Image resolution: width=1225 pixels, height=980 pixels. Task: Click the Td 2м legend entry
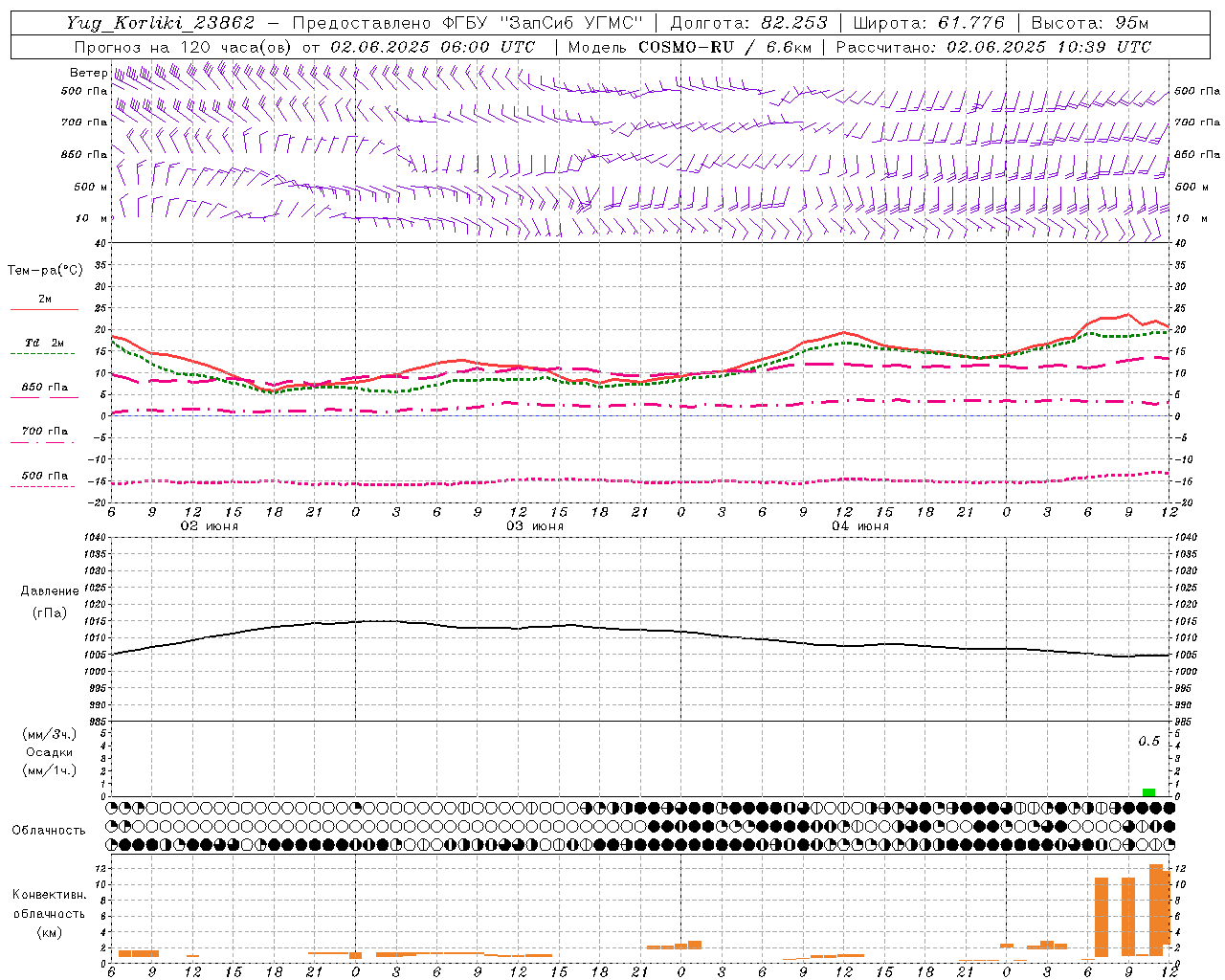[44, 343]
